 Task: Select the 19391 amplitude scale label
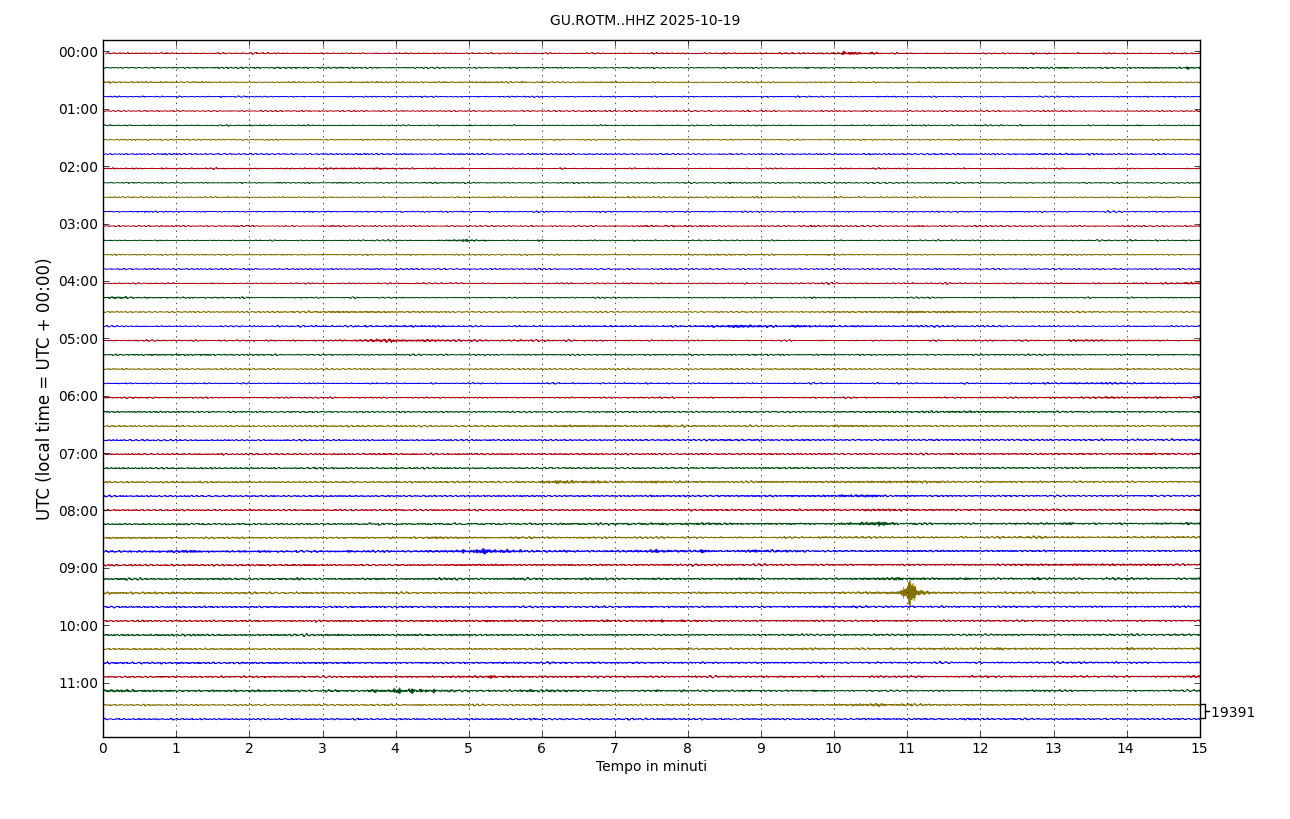(x=1231, y=713)
